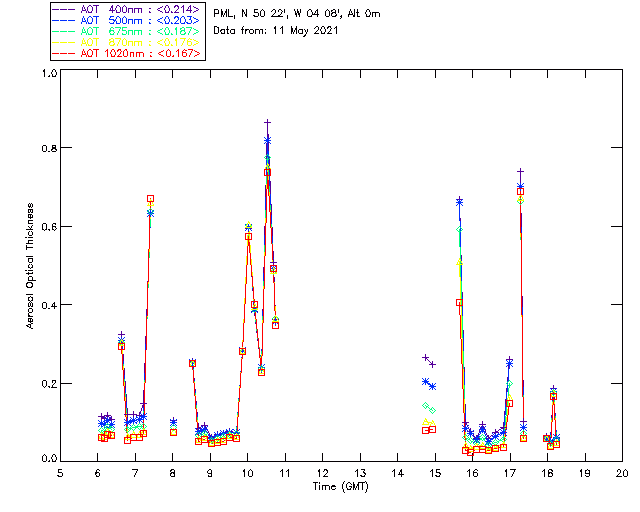Click the purple plus marker peak after 17 GMT
640x512 pixels.
pyautogui.click(x=521, y=171)
